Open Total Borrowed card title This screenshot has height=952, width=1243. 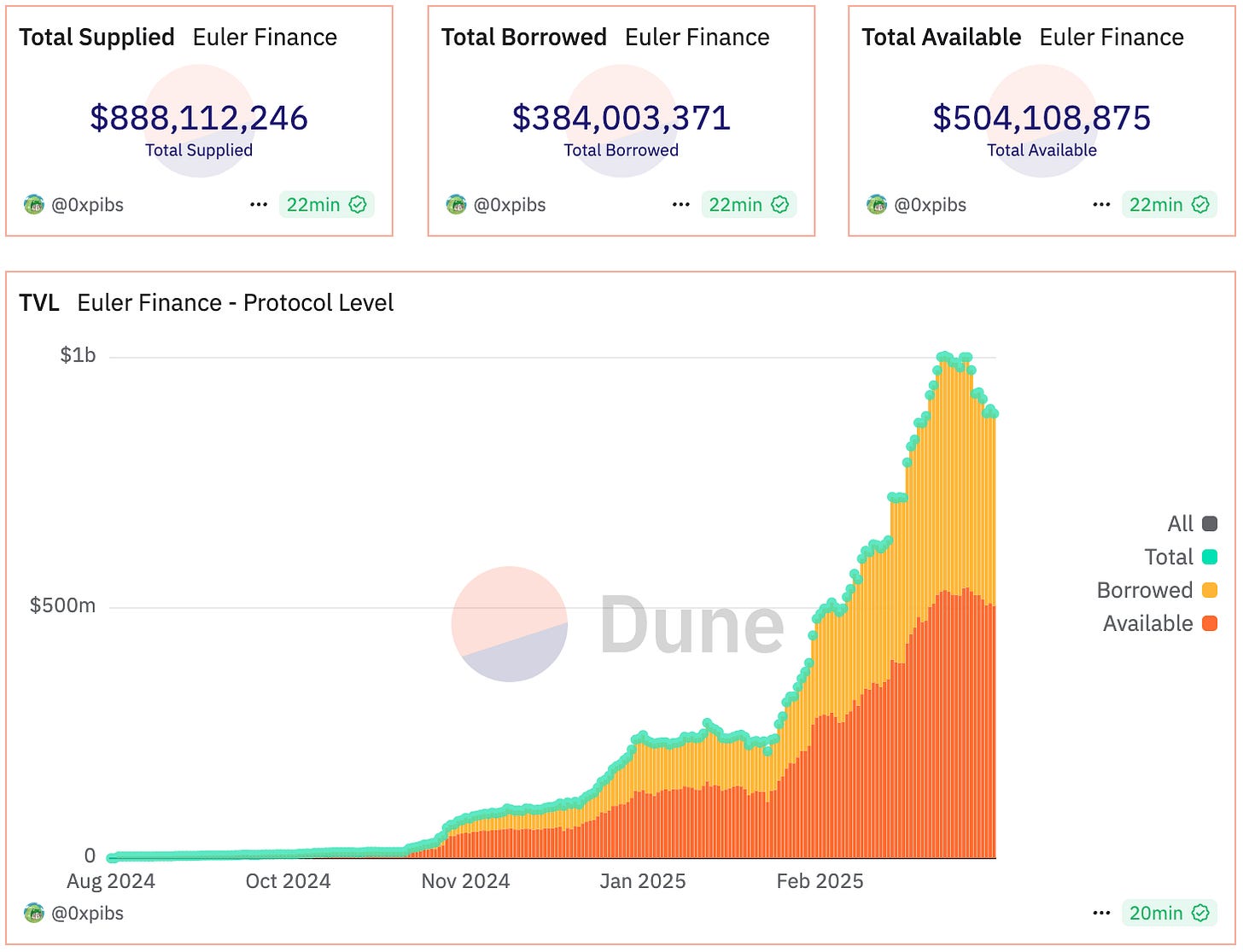(523, 38)
